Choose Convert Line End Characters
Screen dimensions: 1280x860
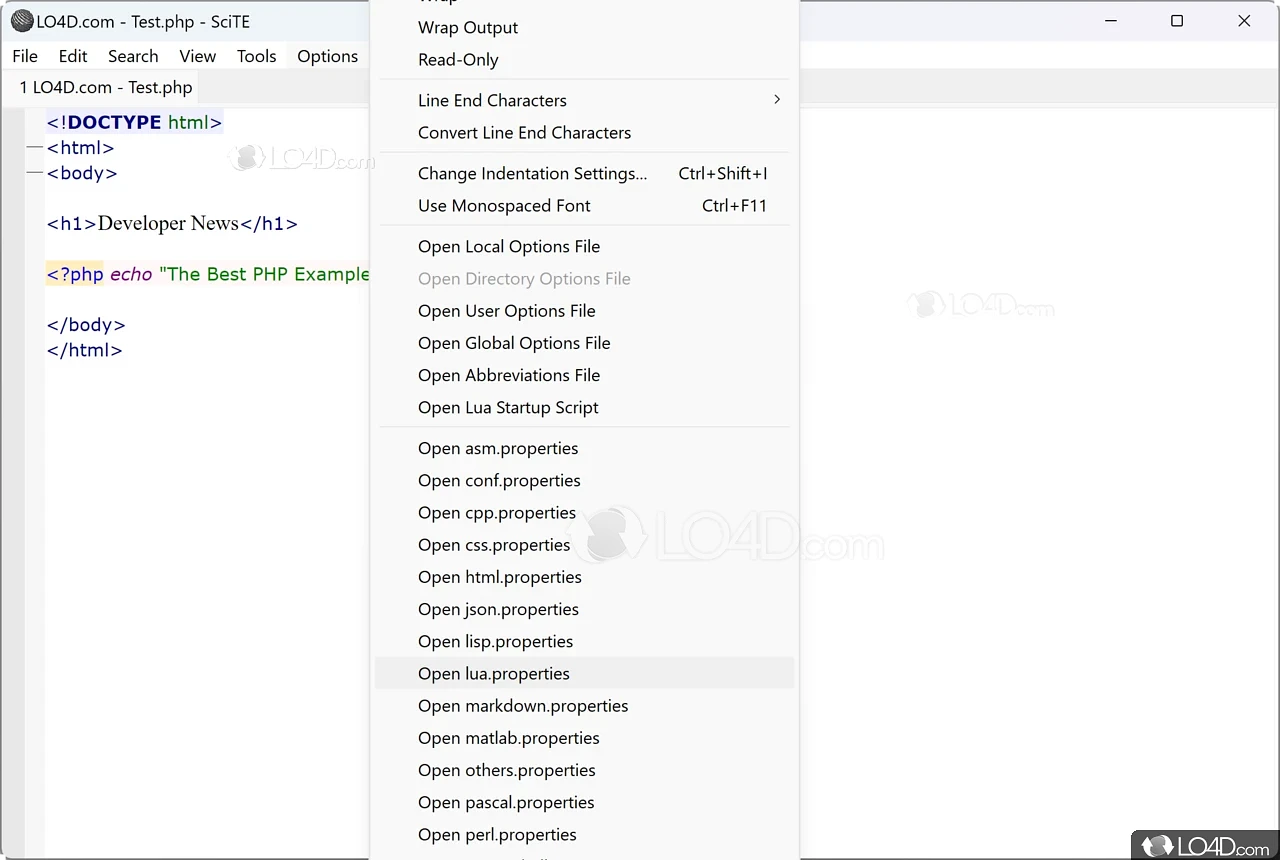click(x=524, y=133)
